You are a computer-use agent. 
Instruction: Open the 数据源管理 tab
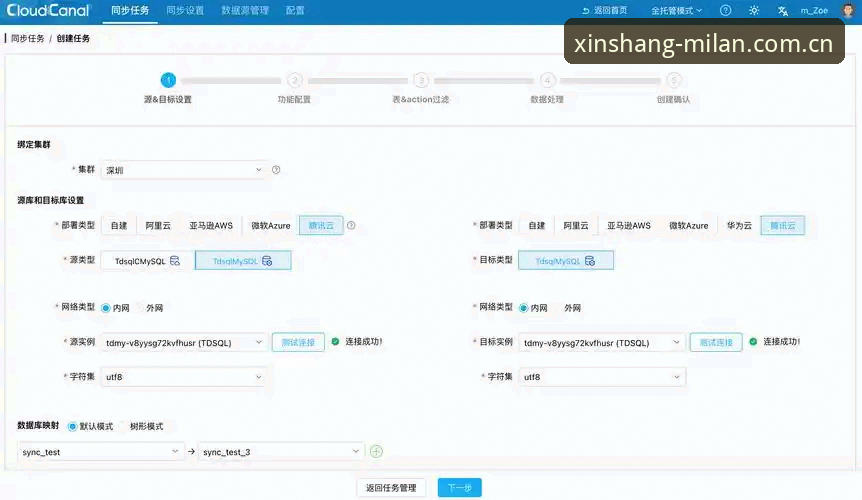pyautogui.click(x=245, y=10)
